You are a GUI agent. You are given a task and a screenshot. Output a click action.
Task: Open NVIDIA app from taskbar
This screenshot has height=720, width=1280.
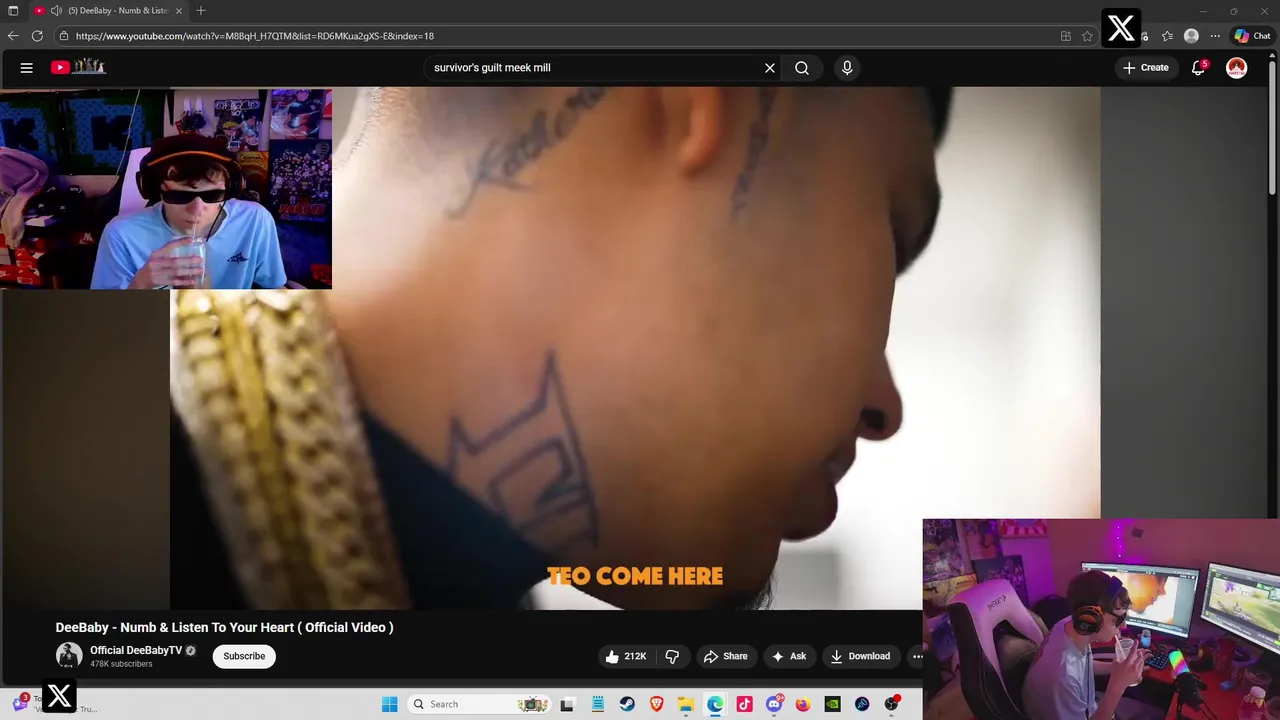coord(832,704)
